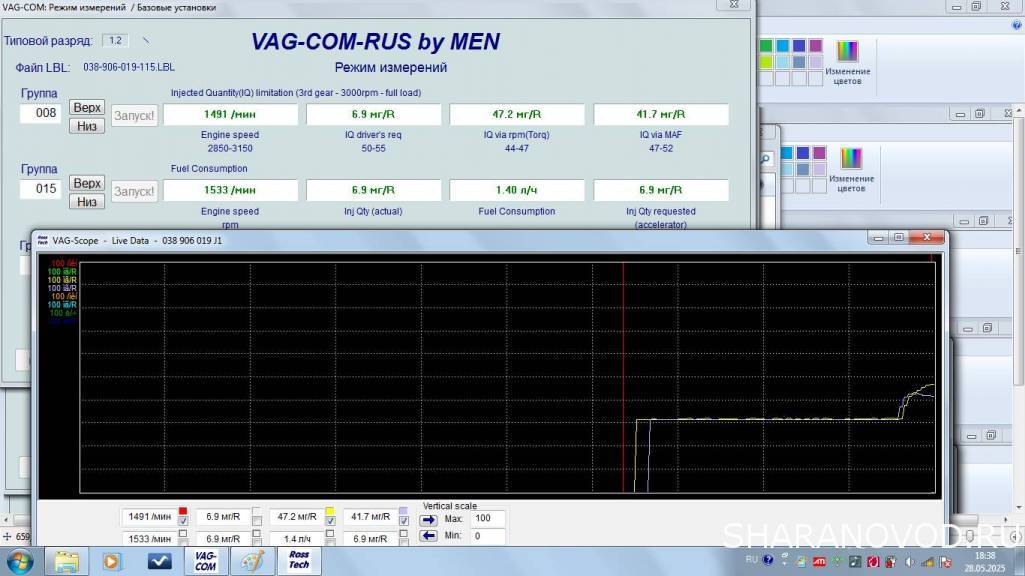Toggle the checkbox beside 47.2 мг/R trace
Viewport: 1025px width, 576px height.
(x=330, y=521)
